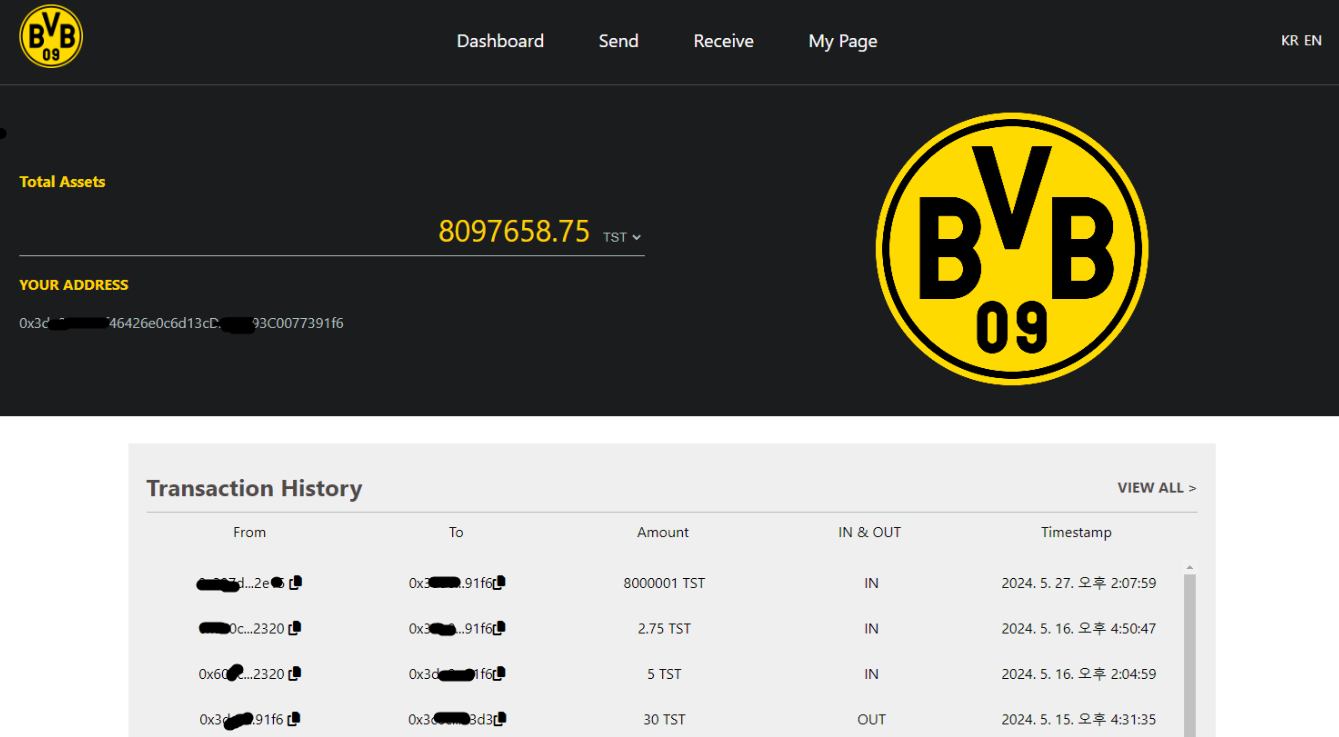Click the 2.75 TST amount cell
The image size is (1339, 737).
(x=664, y=629)
